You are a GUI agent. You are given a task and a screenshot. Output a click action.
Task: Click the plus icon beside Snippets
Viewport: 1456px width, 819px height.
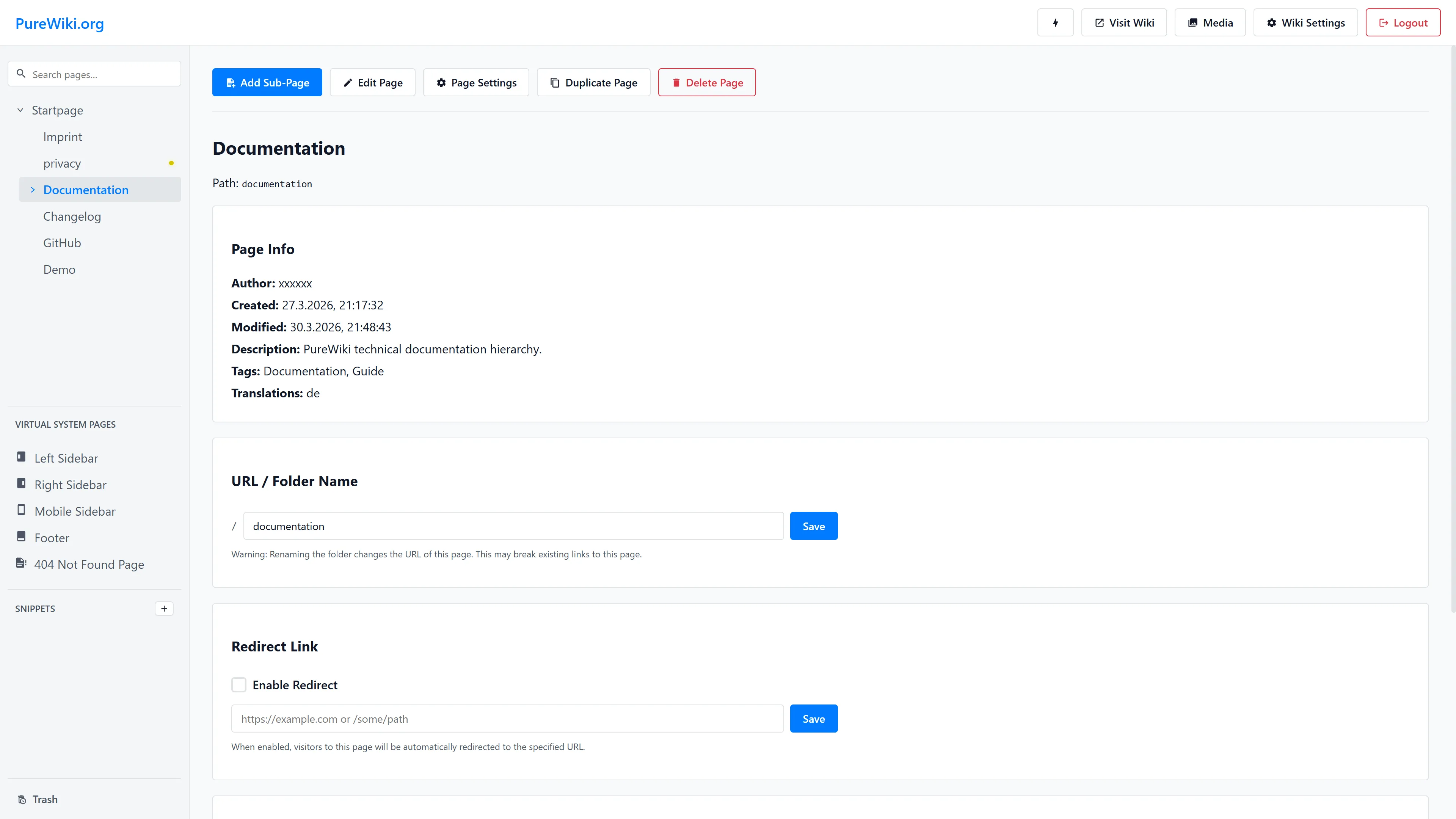(164, 609)
